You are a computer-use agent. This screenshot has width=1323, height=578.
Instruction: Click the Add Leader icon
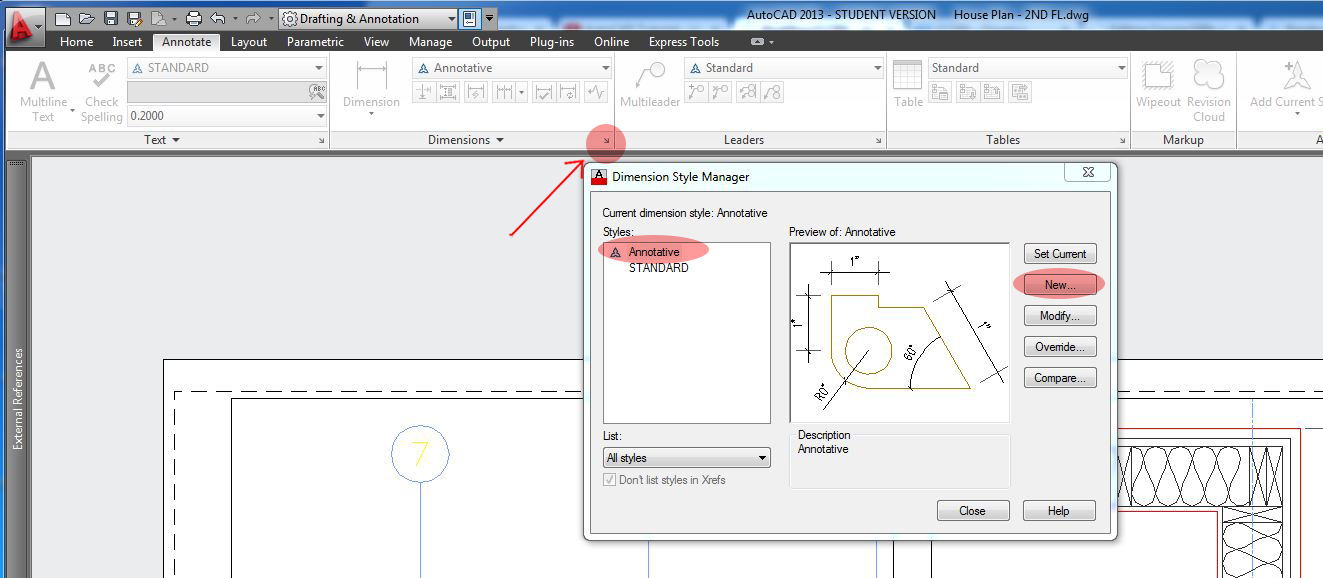point(696,92)
